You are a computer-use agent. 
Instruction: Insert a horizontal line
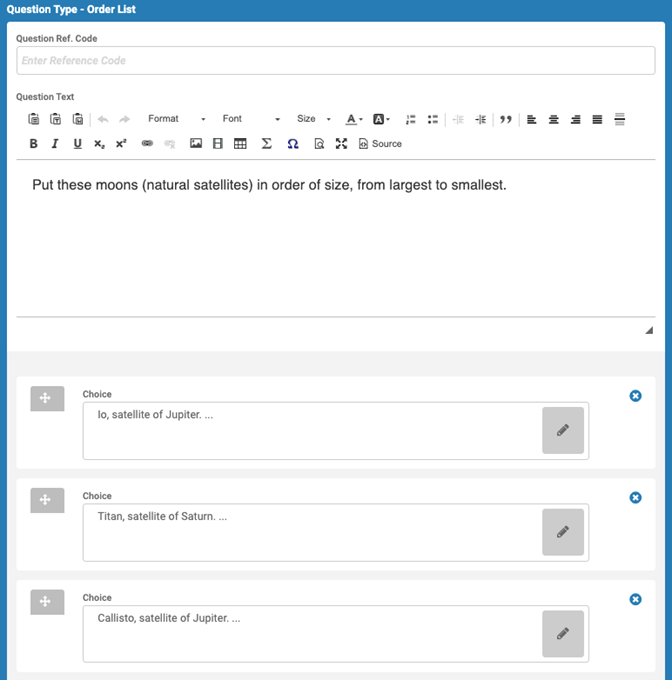pos(620,119)
